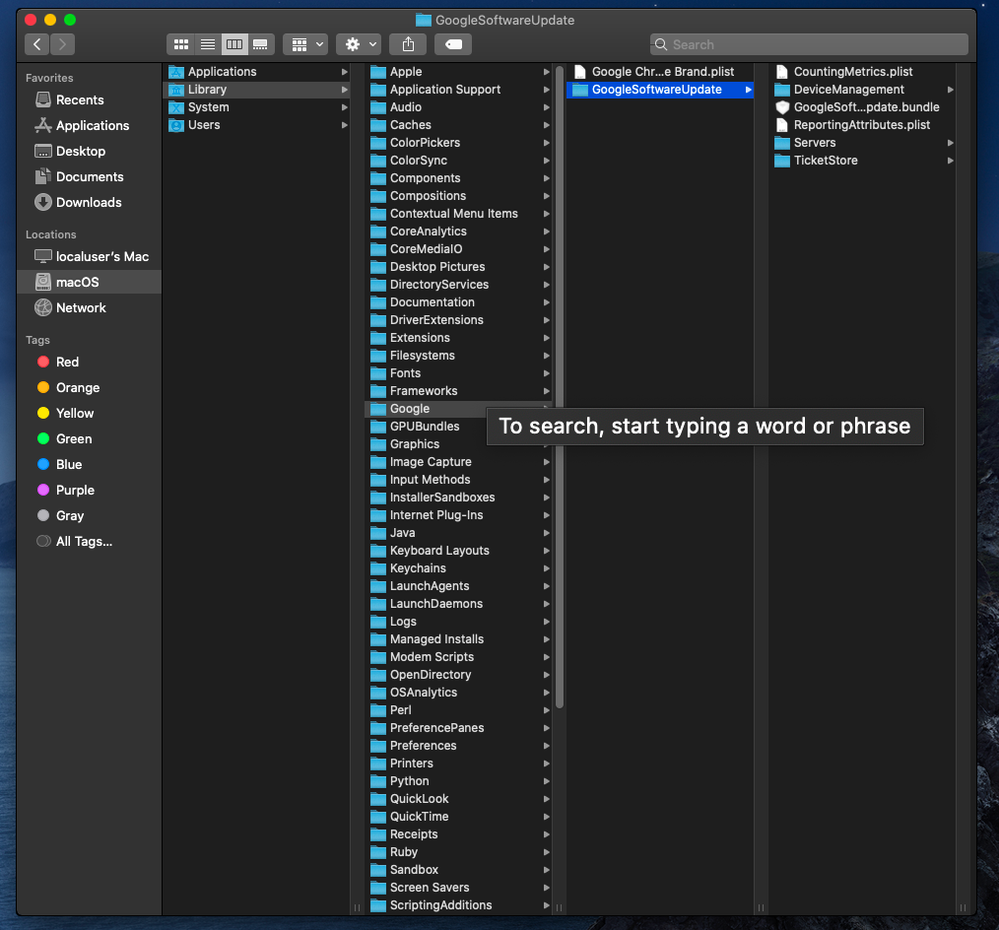999x930 pixels.
Task: Open Downloads in the sidebar
Action: click(89, 203)
